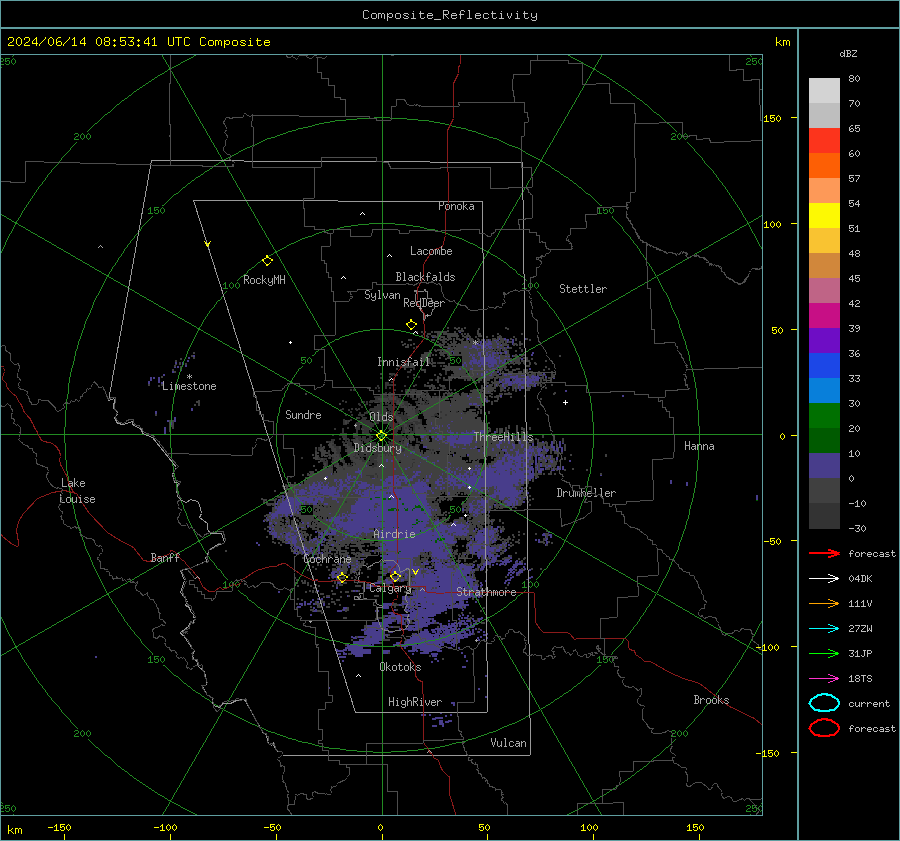Select the darkest grey -10 to -30 swatch
The height and width of the screenshot is (841, 900).
pyautogui.click(x=824, y=516)
